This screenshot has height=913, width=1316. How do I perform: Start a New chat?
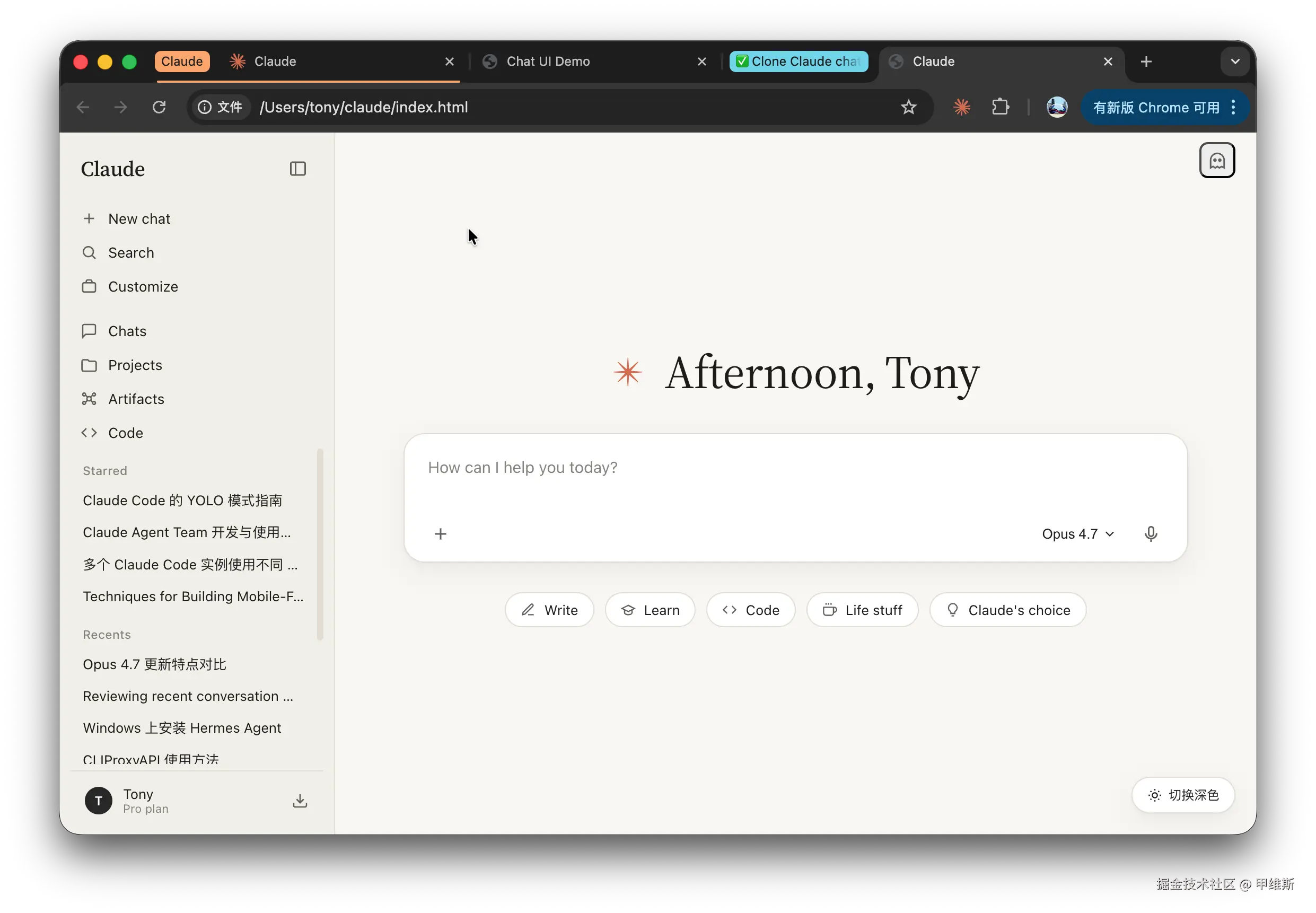(x=138, y=218)
